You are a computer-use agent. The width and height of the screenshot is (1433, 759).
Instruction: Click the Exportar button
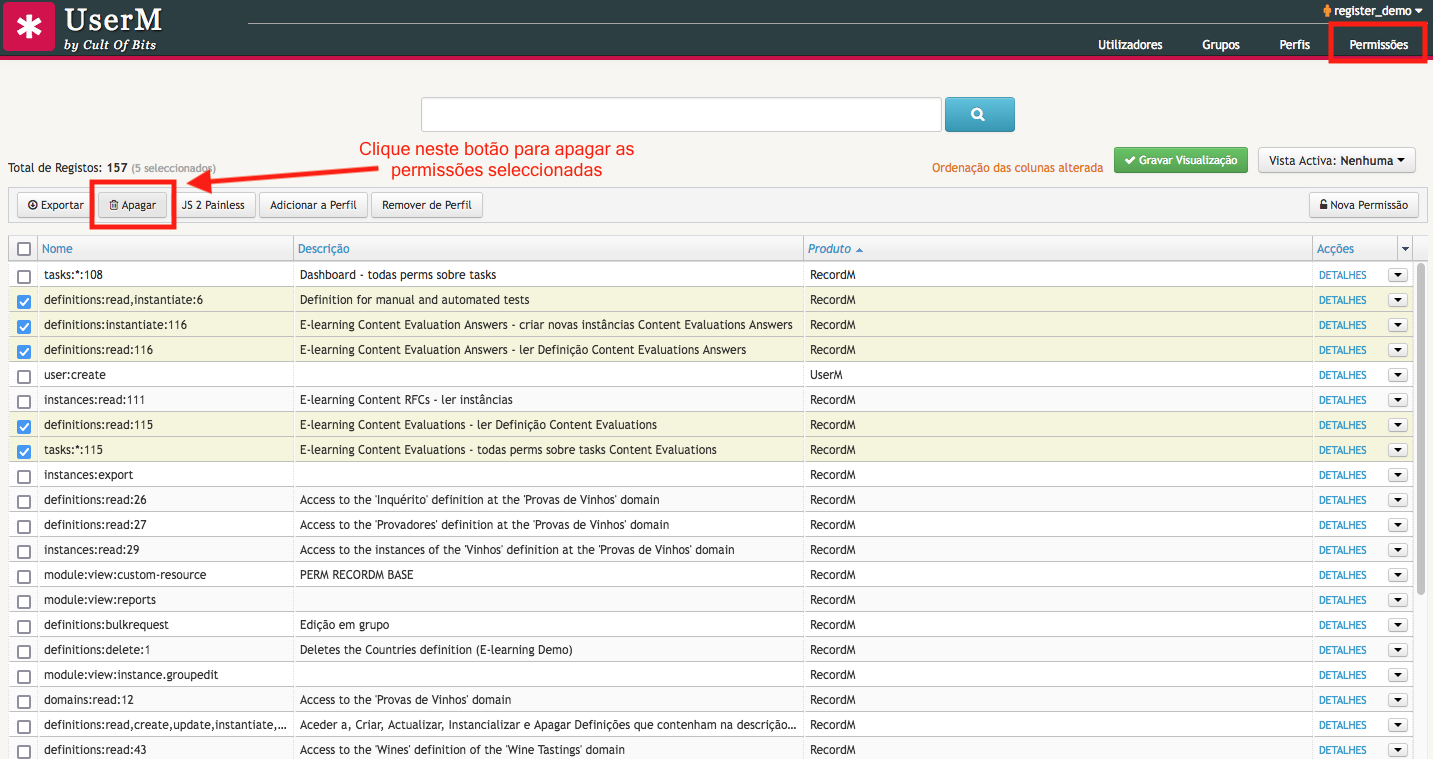coord(56,205)
